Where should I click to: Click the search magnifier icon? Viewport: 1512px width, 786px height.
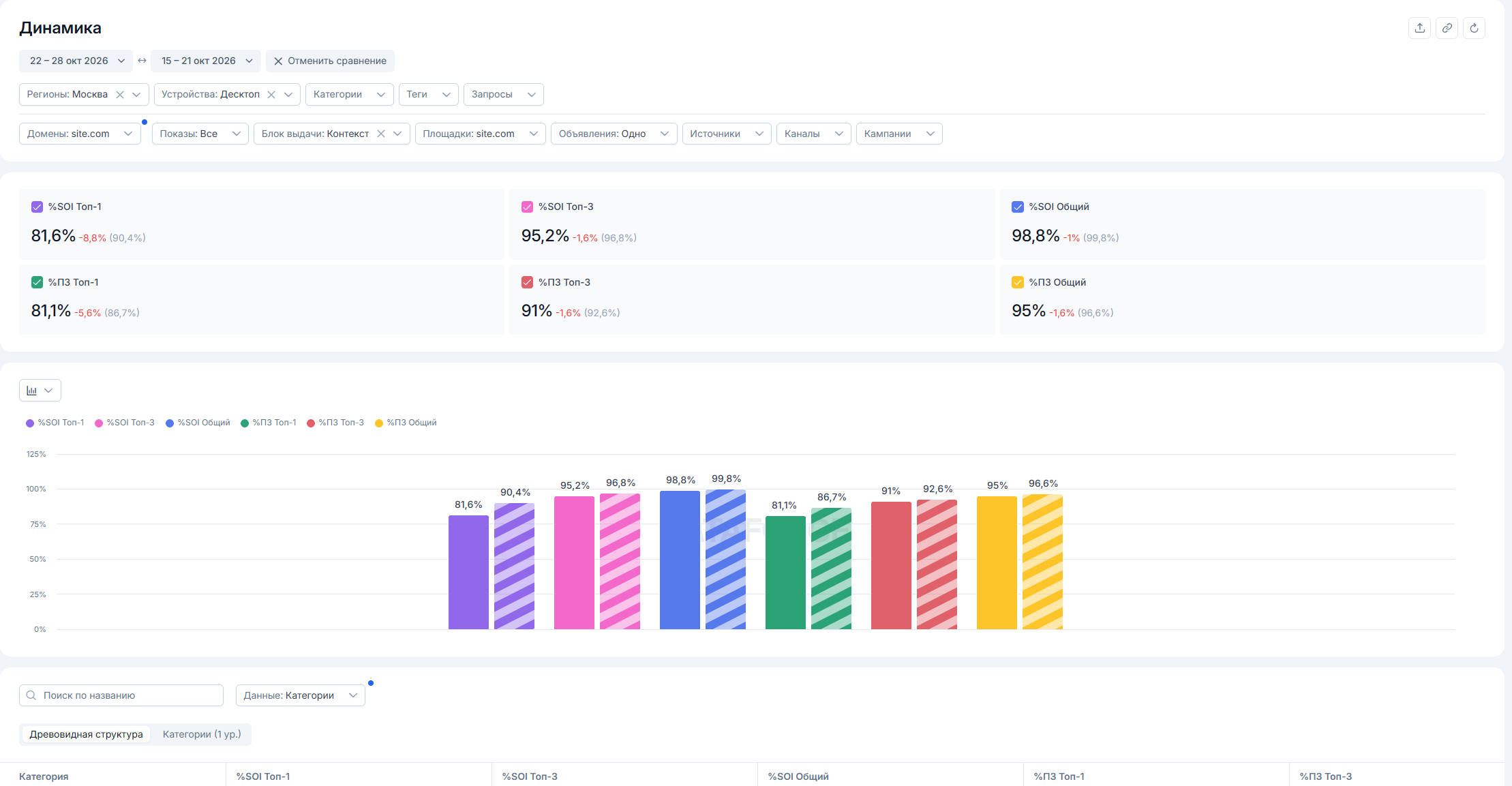[31, 695]
